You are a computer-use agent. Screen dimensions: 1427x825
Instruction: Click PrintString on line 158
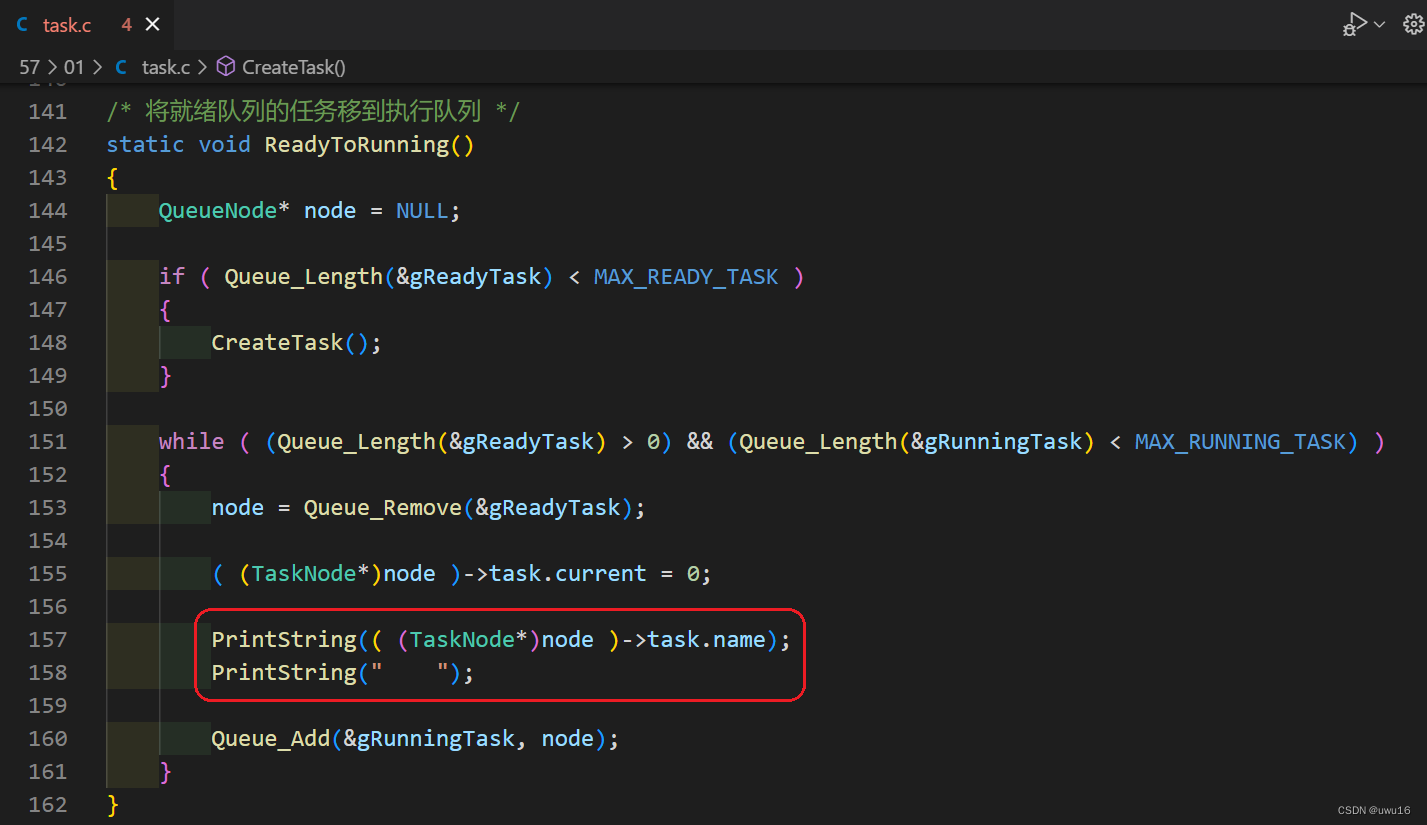point(284,672)
